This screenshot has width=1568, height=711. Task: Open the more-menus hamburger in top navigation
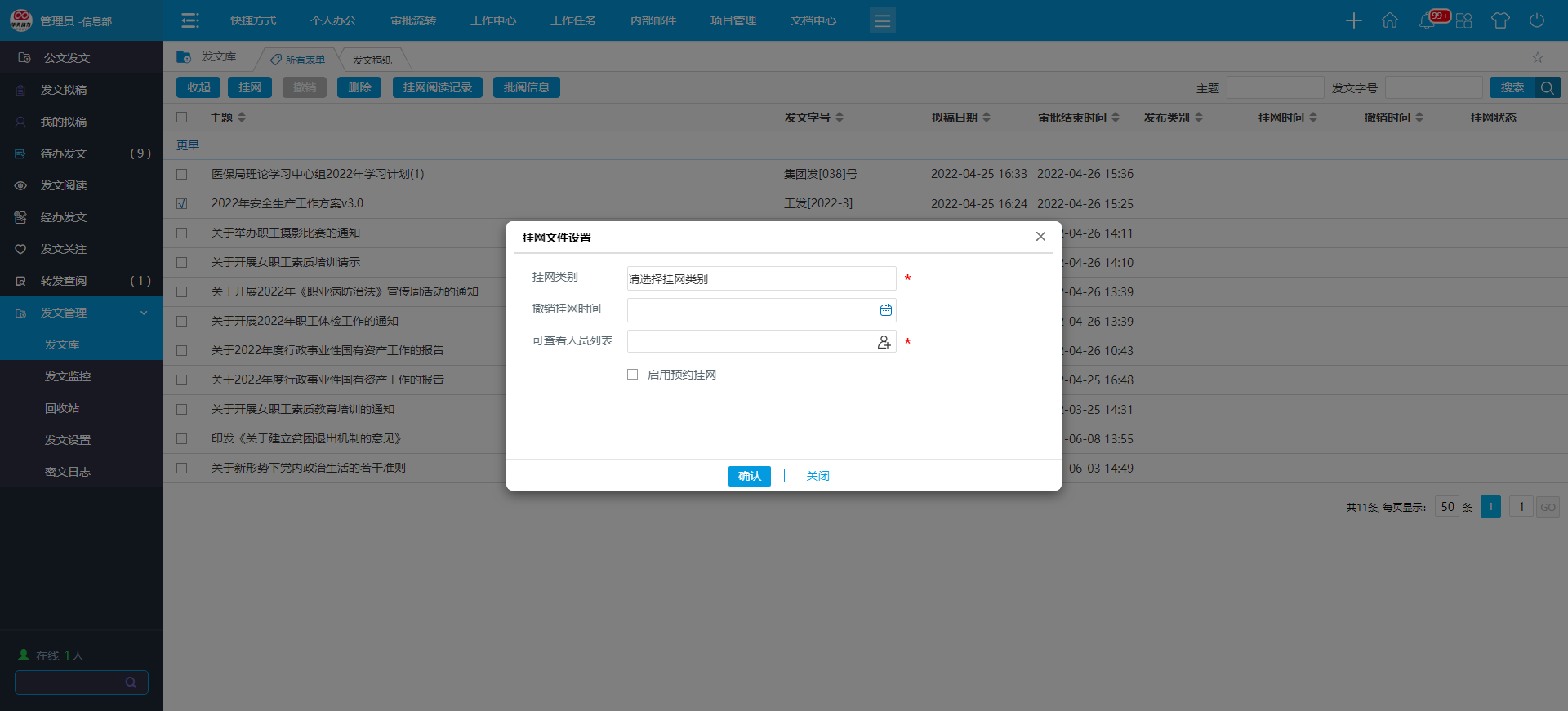coord(882,20)
